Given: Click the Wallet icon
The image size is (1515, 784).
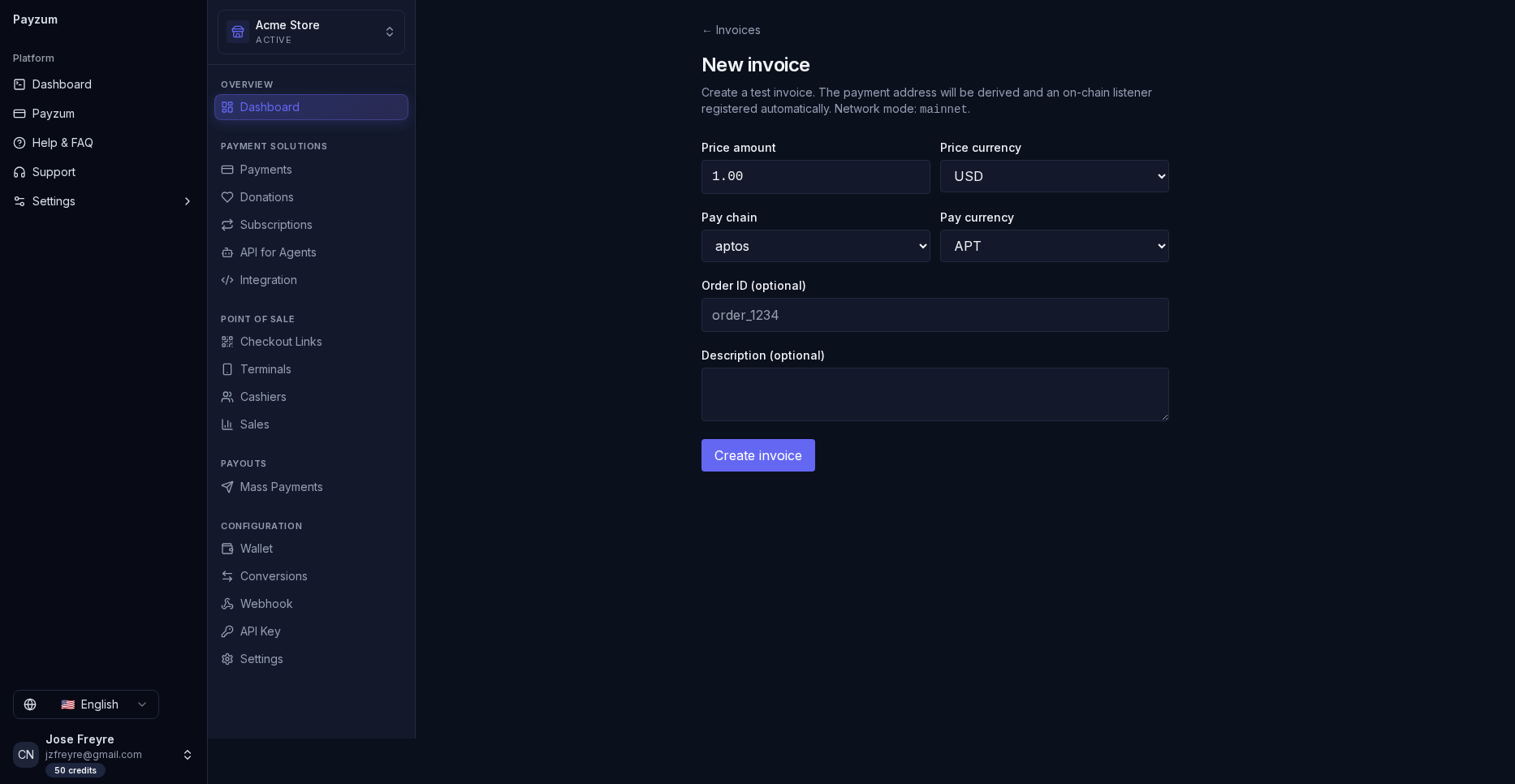Looking at the screenshot, I should pos(227,549).
